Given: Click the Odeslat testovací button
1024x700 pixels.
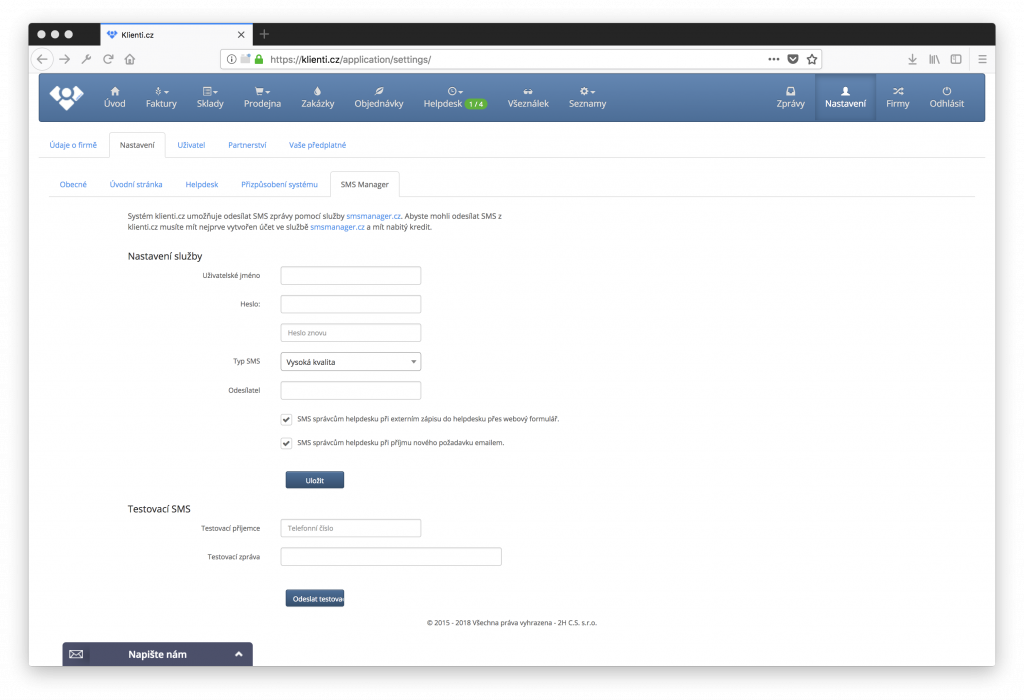Looking at the screenshot, I should [x=314, y=599].
